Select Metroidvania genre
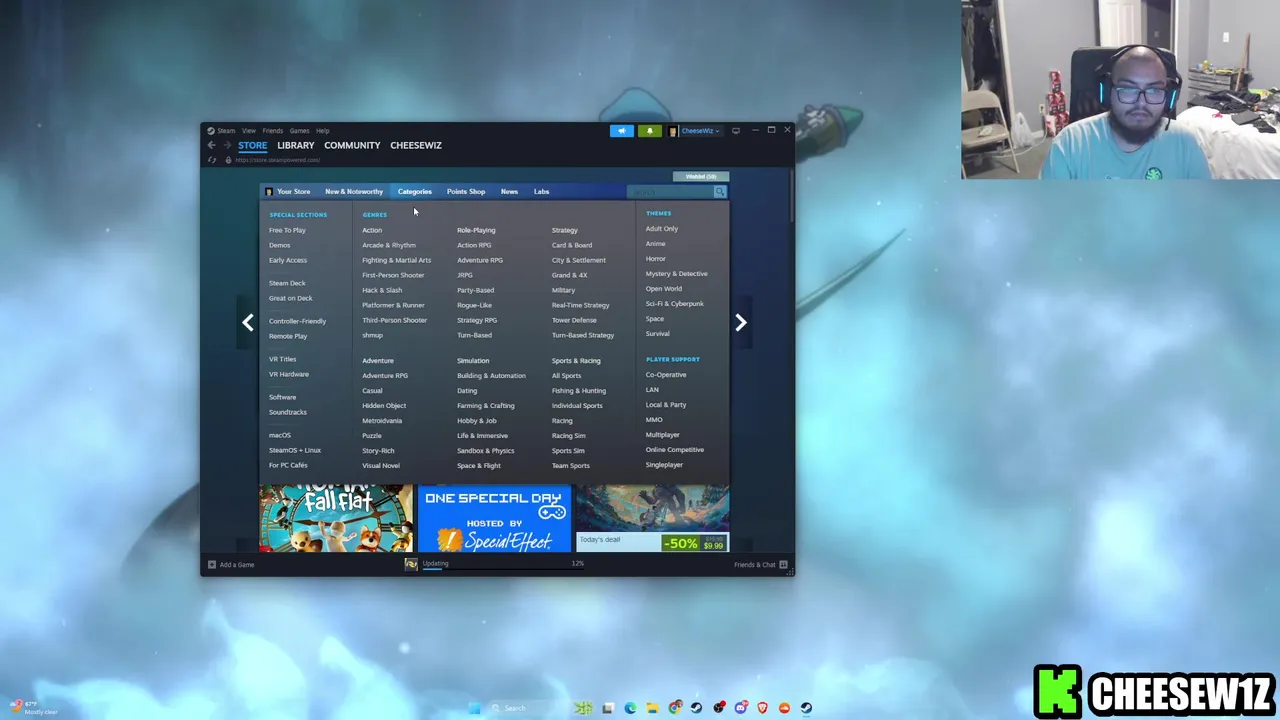Screen dimensions: 1280x720 pos(382,421)
